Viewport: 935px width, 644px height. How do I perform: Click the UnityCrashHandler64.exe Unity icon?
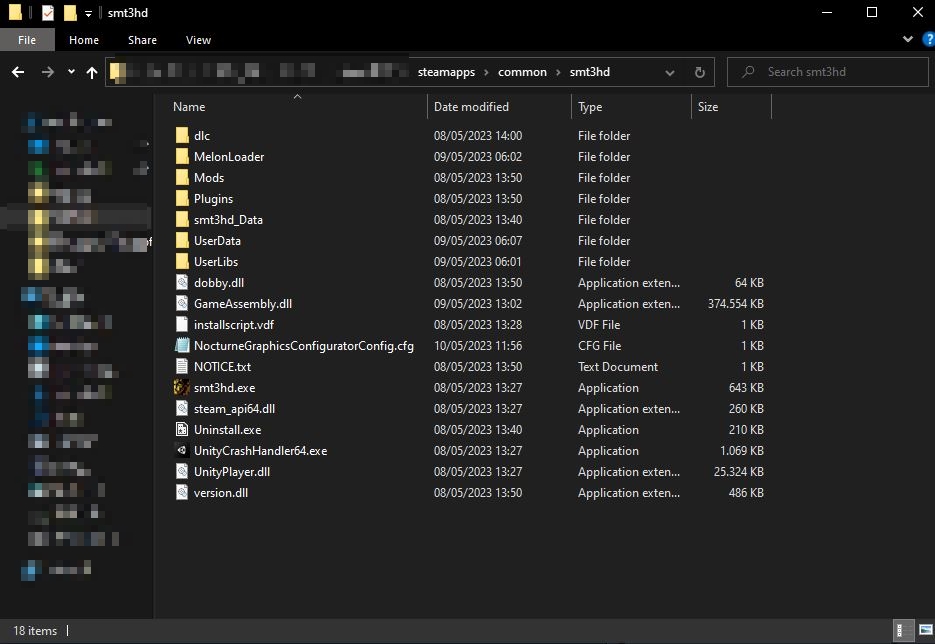[182, 450]
